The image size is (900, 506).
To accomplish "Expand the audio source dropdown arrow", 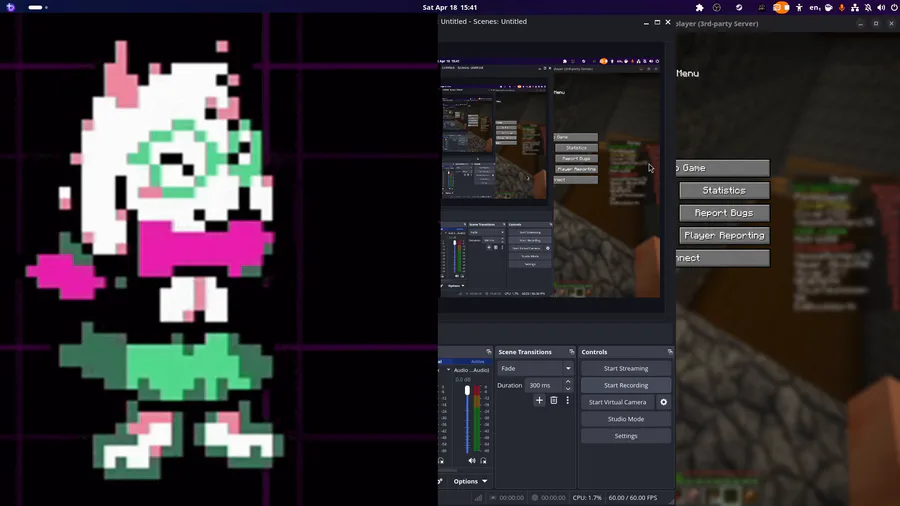I will point(449,370).
